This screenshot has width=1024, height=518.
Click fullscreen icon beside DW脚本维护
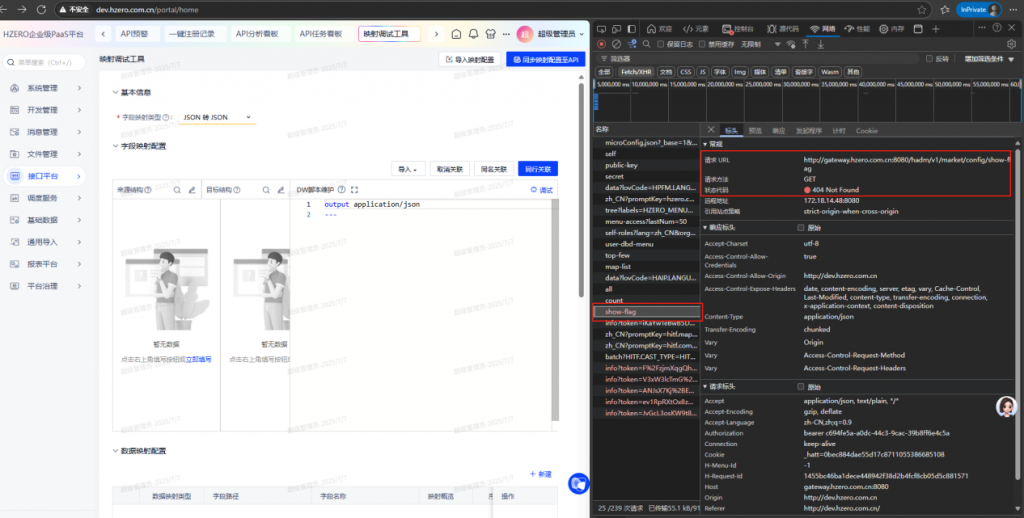tap(356, 188)
